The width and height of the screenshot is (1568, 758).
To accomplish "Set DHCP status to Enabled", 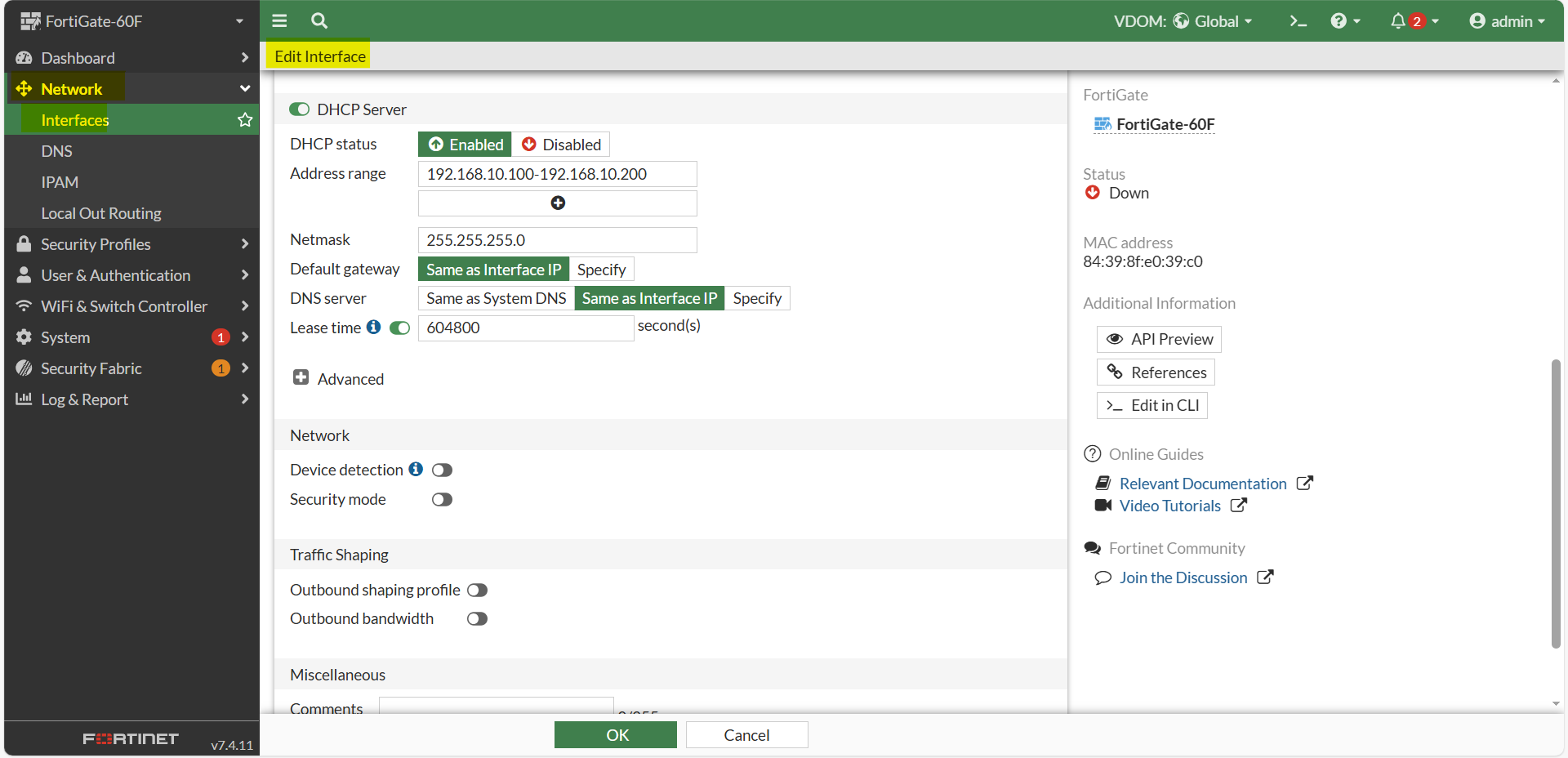I will click(x=465, y=145).
